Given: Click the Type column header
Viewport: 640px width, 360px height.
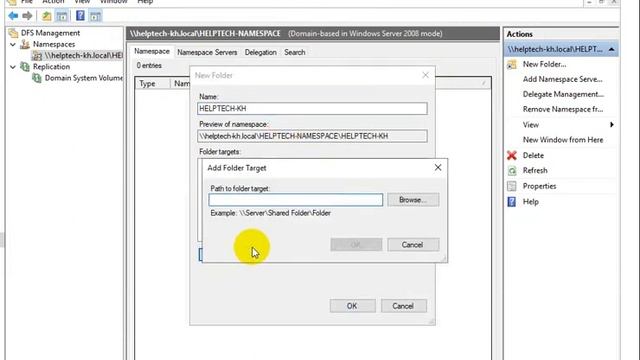Looking at the screenshot, I should [x=152, y=83].
